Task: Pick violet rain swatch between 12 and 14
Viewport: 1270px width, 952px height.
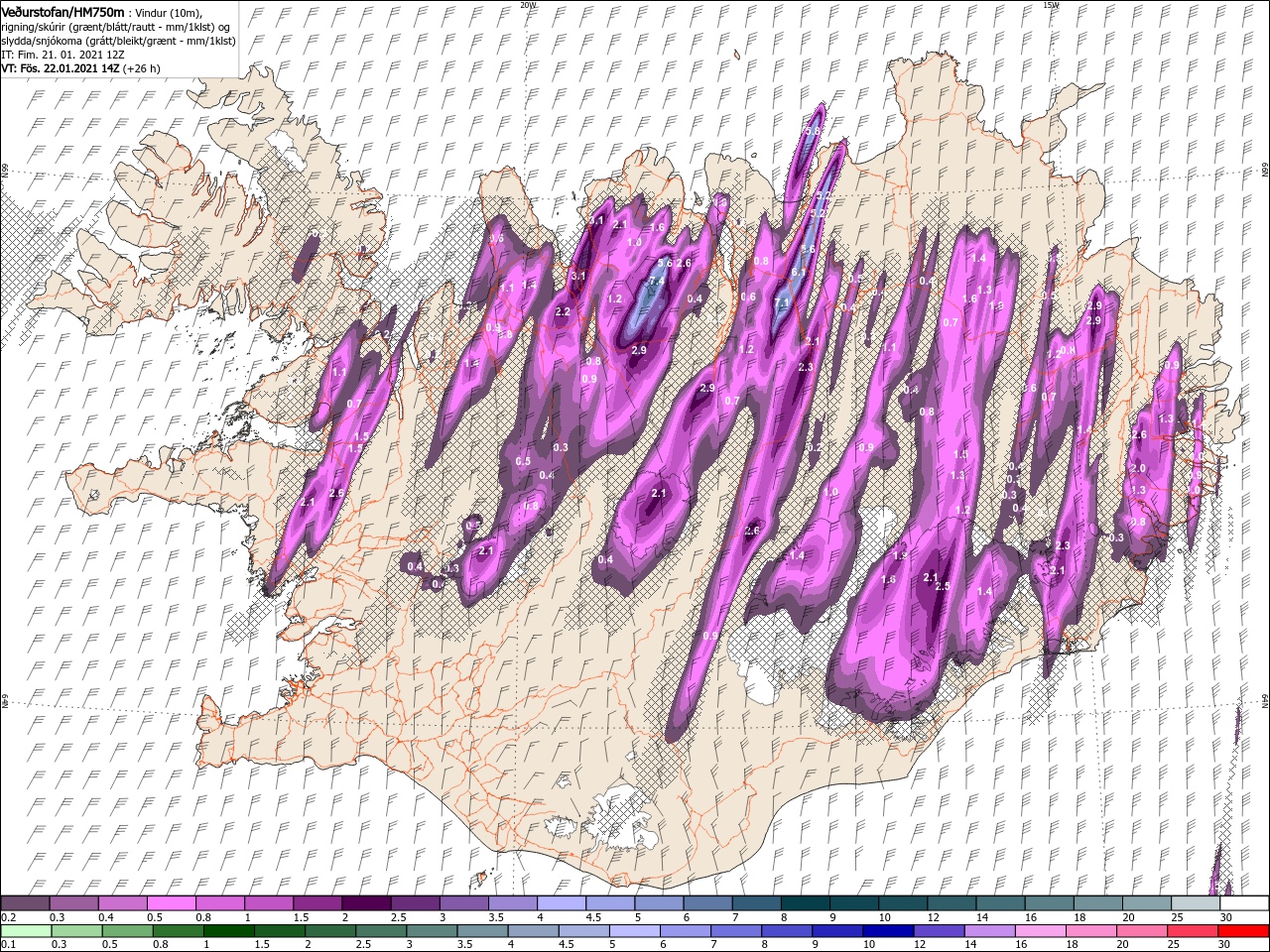Action: click(940, 930)
